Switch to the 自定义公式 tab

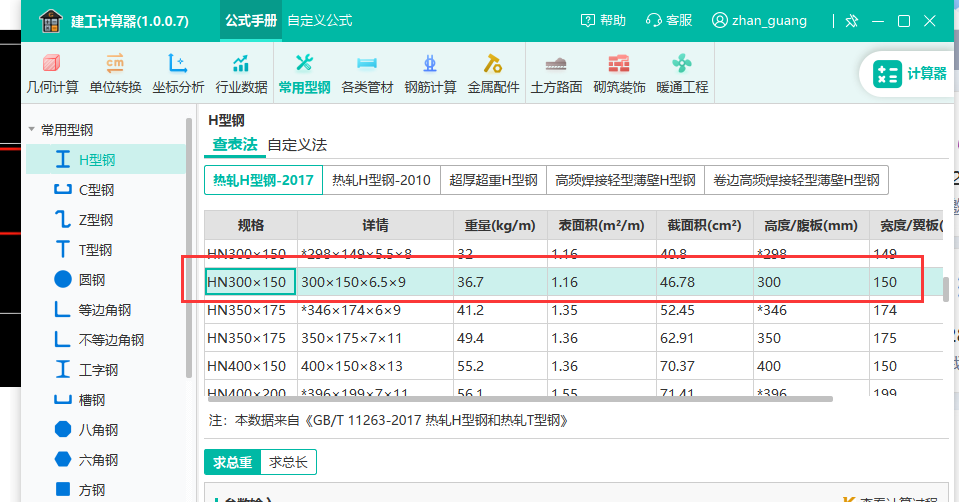click(x=320, y=21)
